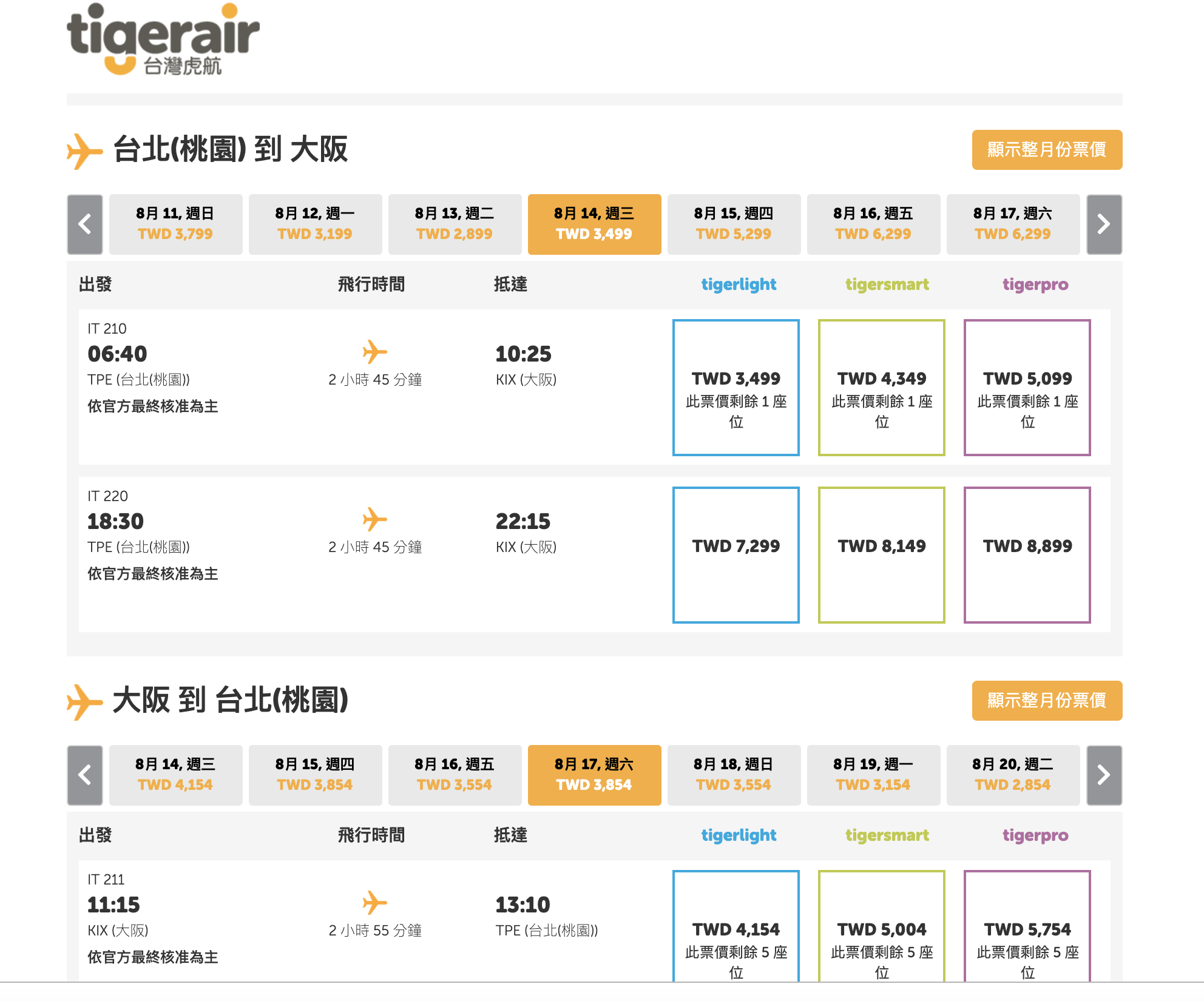The height and width of the screenshot is (1001, 1204).
Task: Click the 2 小時 55 分鐘 duration text
Action: (375, 931)
